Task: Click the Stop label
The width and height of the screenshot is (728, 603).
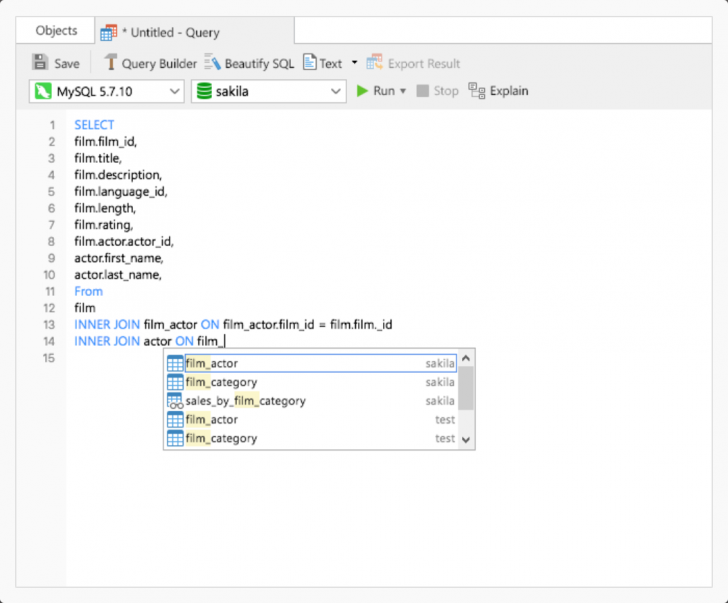Action: (446, 91)
